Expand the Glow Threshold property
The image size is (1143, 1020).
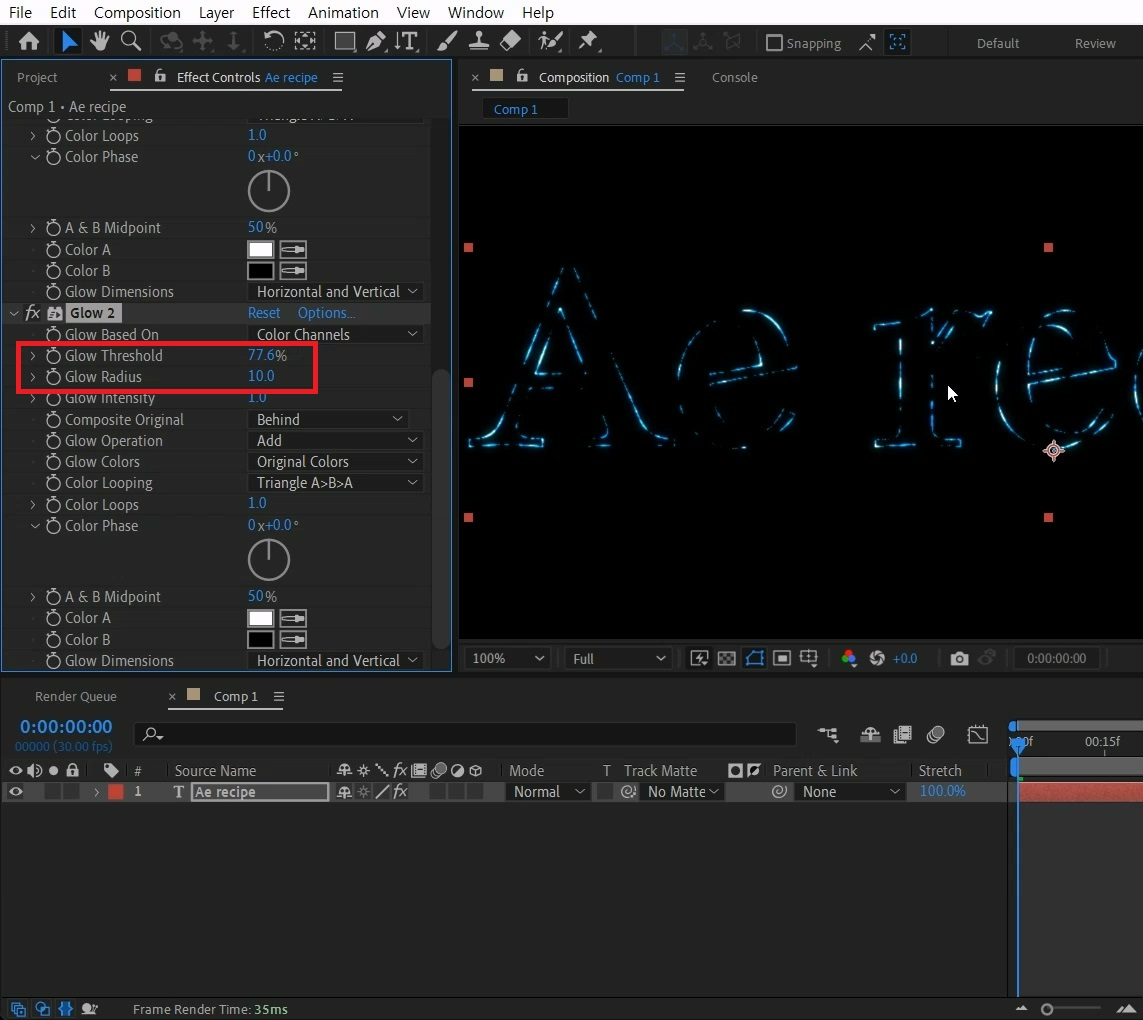click(x=32, y=356)
